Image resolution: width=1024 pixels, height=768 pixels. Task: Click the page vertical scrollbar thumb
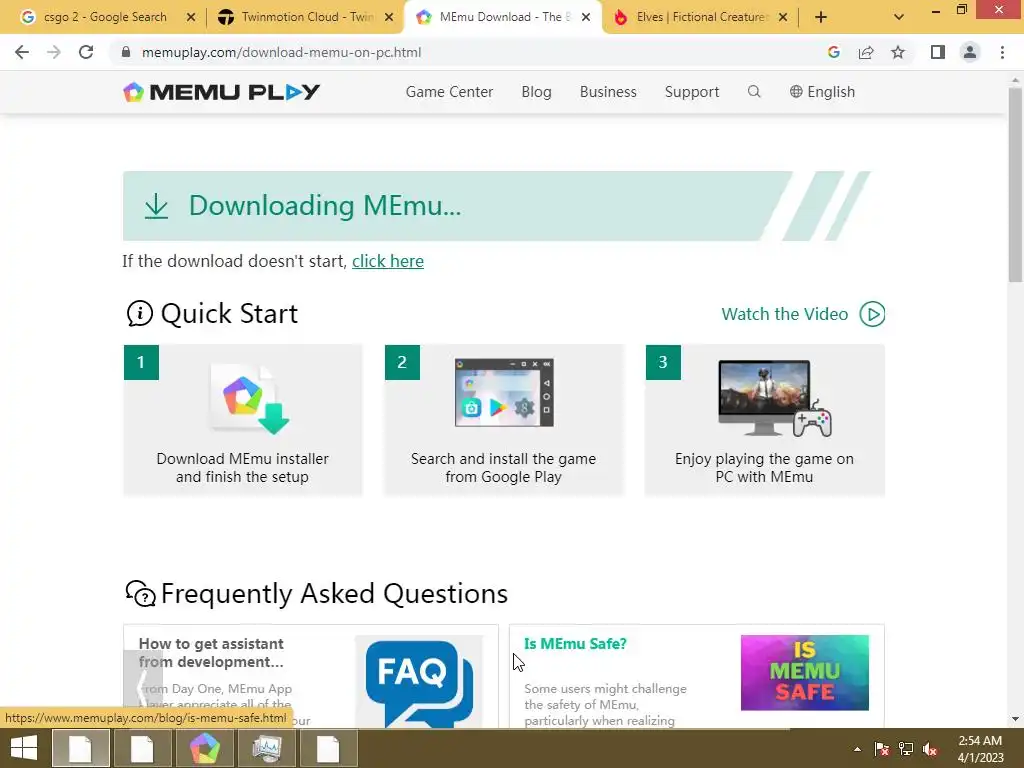click(1015, 185)
